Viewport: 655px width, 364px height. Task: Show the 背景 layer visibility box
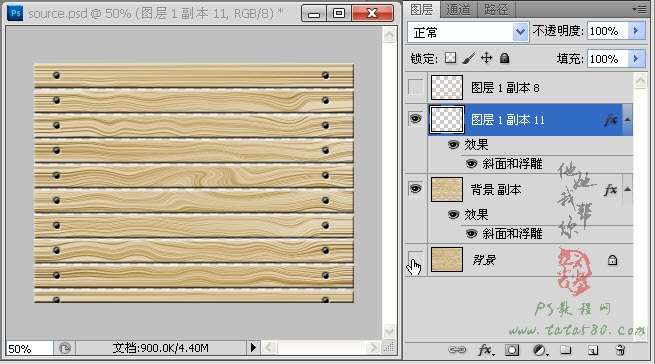[x=415, y=259]
